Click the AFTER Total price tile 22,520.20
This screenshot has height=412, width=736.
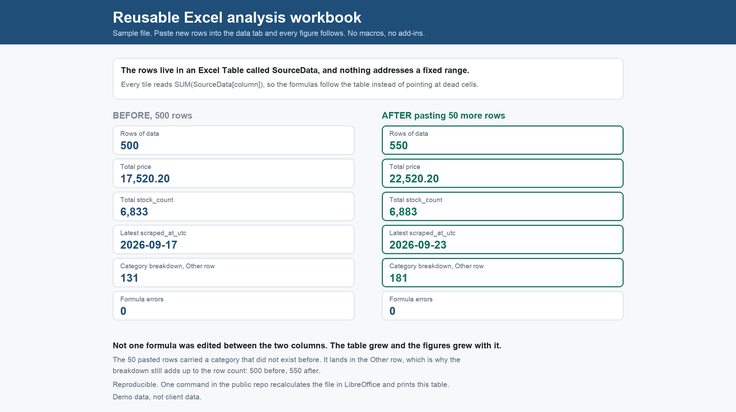502,173
